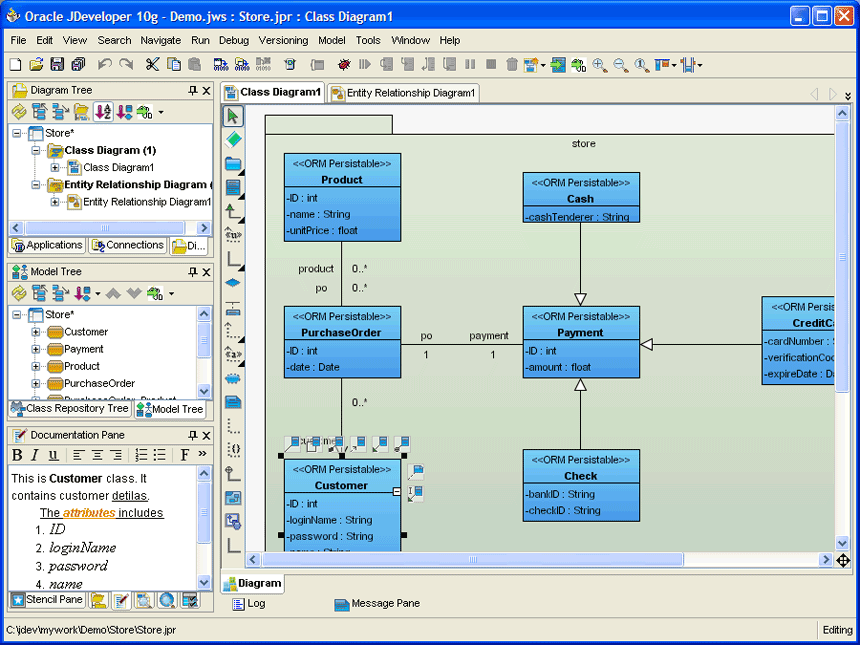Click the bulleted list icon in Documentation Pane
Image resolution: width=860 pixels, height=645 pixels.
point(160,455)
